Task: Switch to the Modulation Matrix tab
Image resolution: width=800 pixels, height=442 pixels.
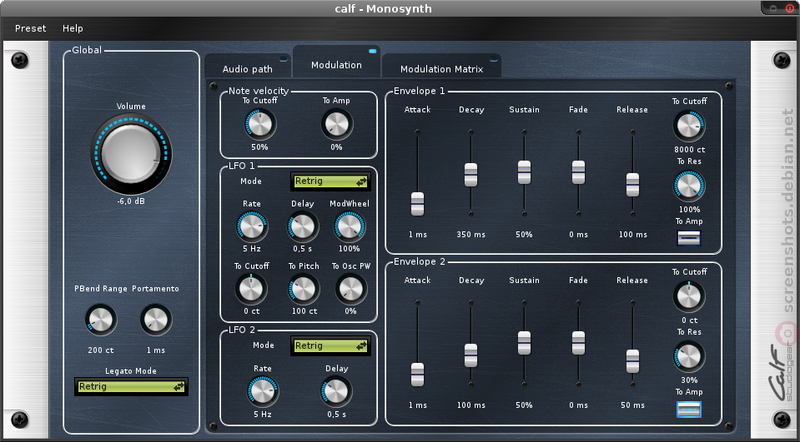Action: [x=441, y=67]
